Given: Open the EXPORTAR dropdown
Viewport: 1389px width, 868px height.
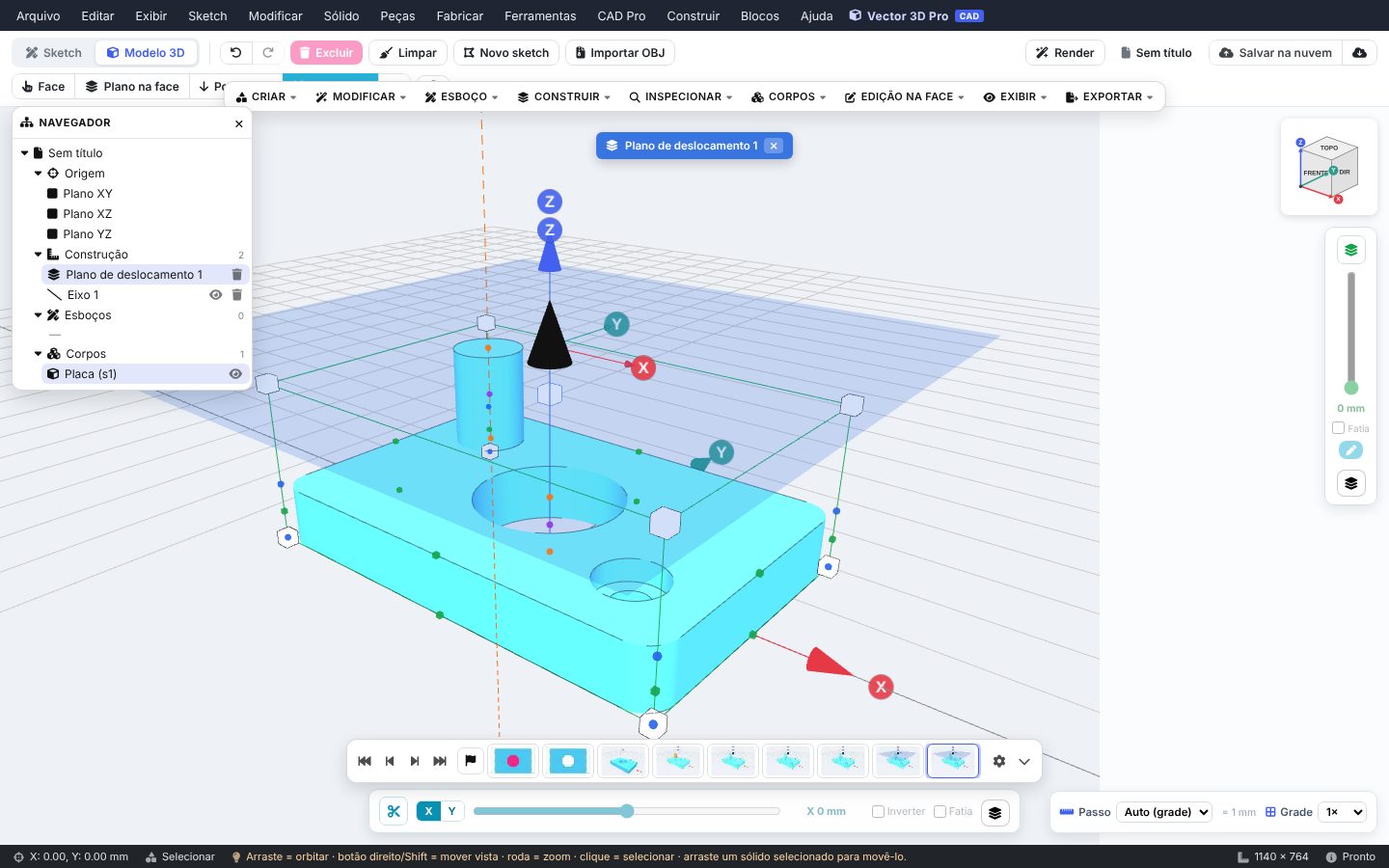Looking at the screenshot, I should 1109,97.
